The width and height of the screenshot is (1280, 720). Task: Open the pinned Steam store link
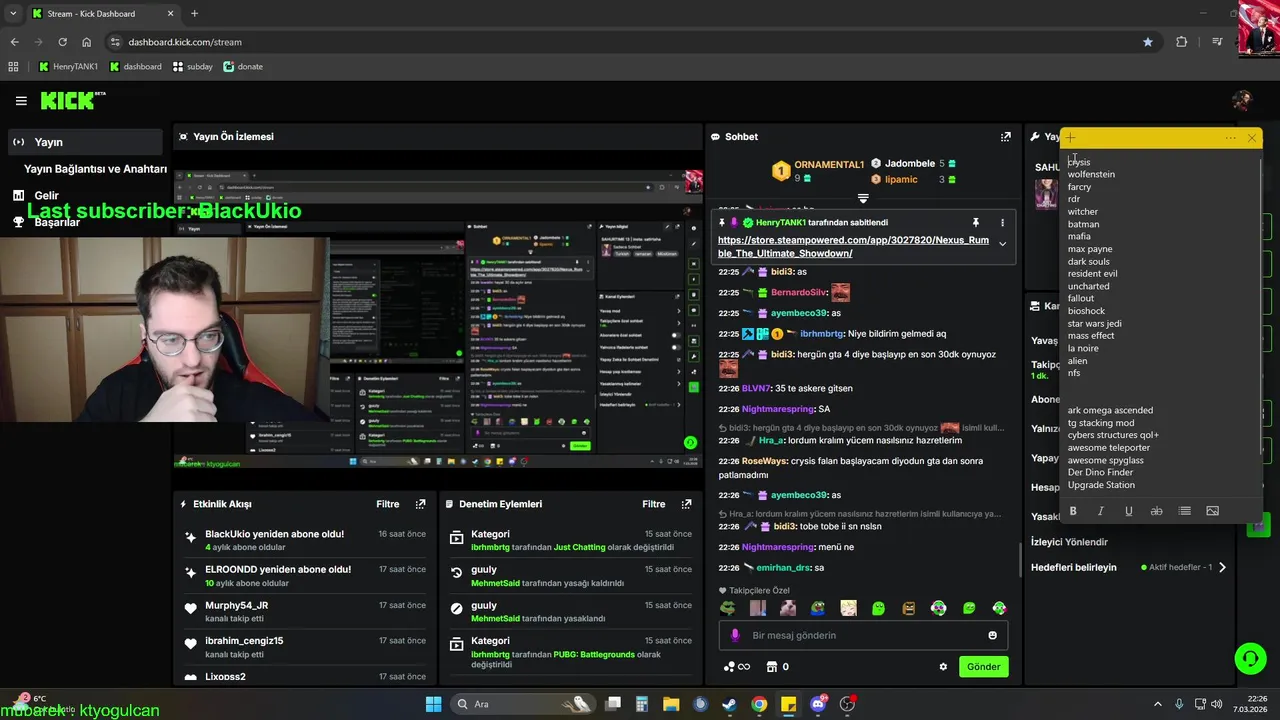[853, 247]
